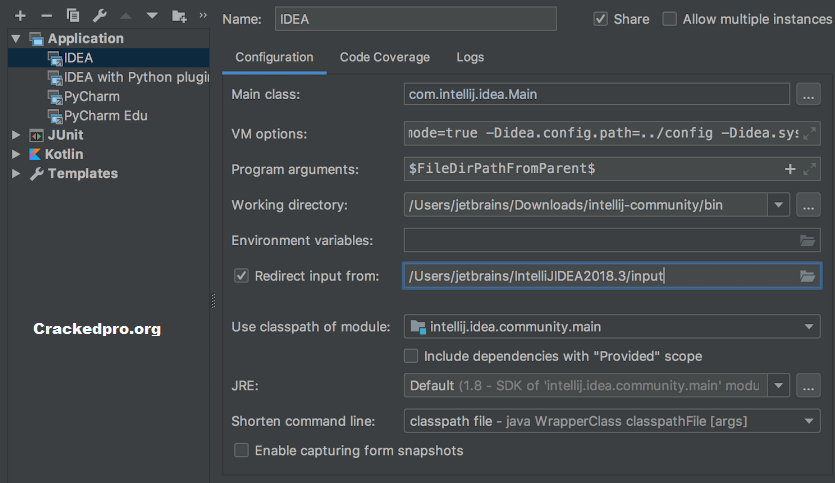Insert macro into Program arguments
The image size is (835, 483).
(790, 169)
